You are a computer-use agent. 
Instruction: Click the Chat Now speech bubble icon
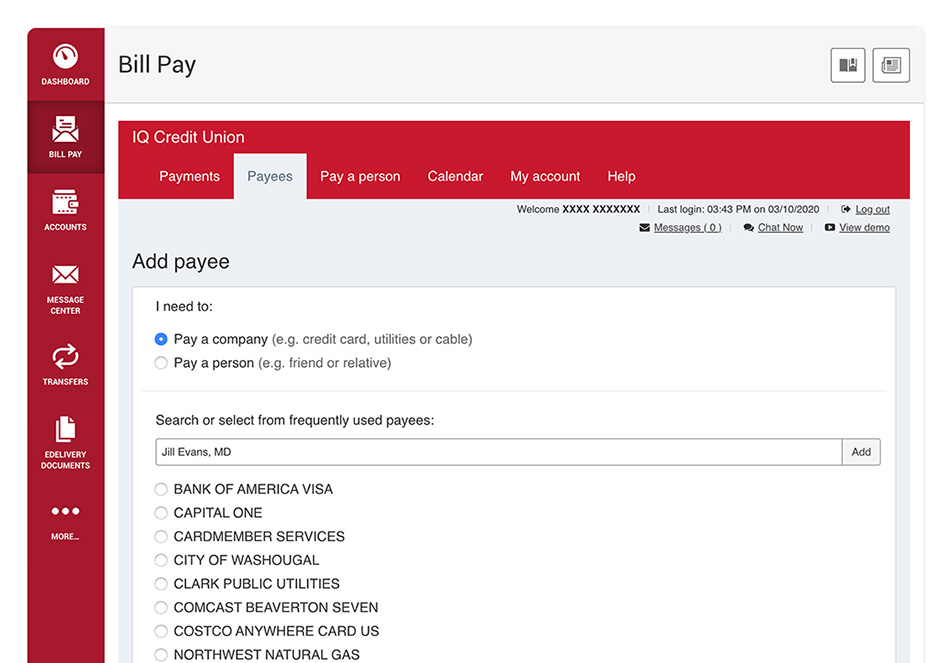748,227
